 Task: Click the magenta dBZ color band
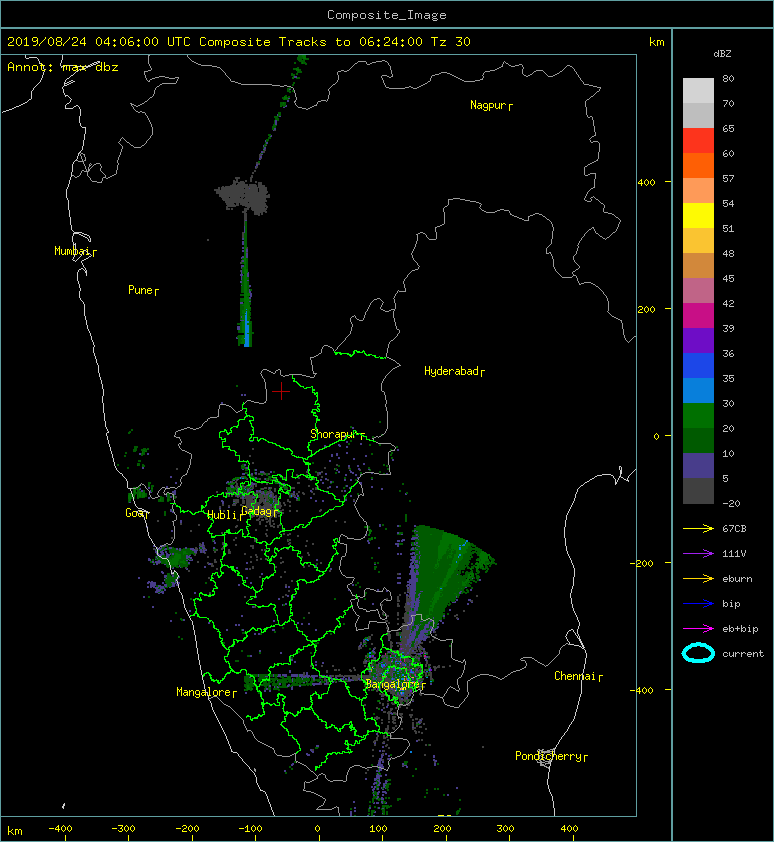pyautogui.click(x=698, y=316)
